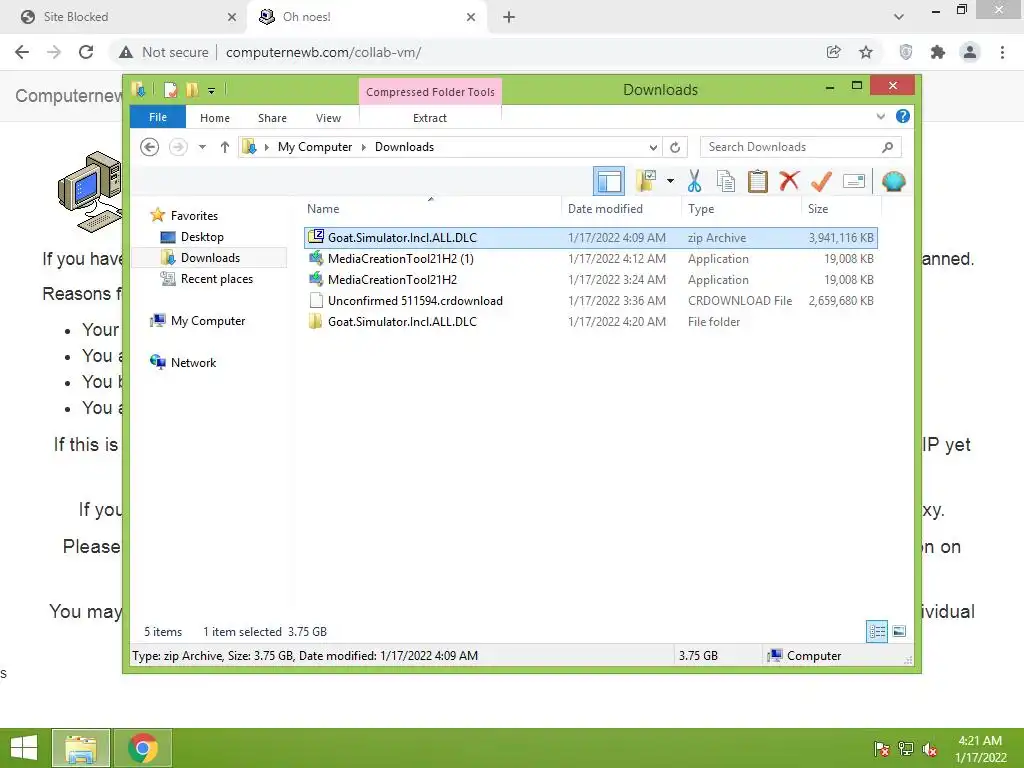Click the blue shell icon in the toolbar
Viewport: 1024px width, 768px height.
pyautogui.click(x=893, y=181)
